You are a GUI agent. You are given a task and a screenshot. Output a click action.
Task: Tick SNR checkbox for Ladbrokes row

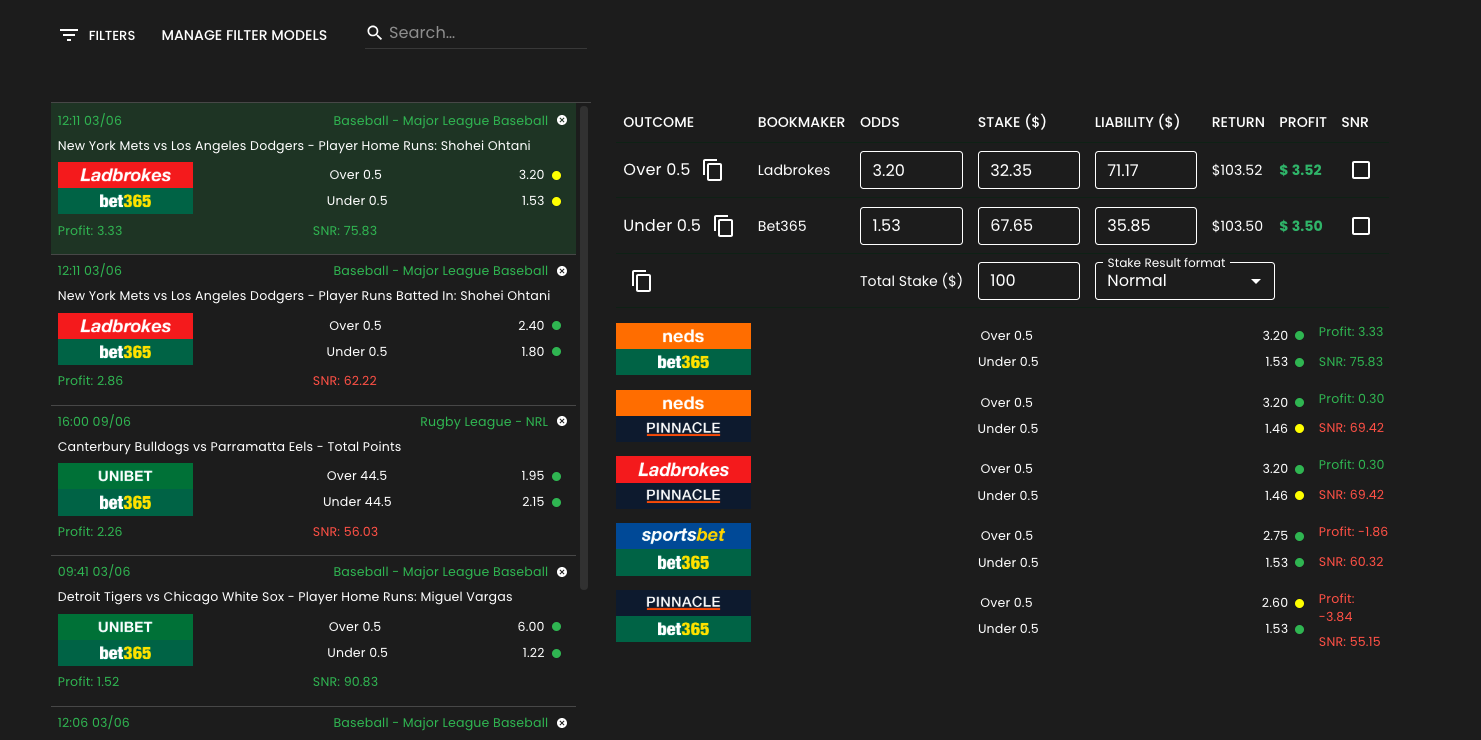(x=1360, y=170)
